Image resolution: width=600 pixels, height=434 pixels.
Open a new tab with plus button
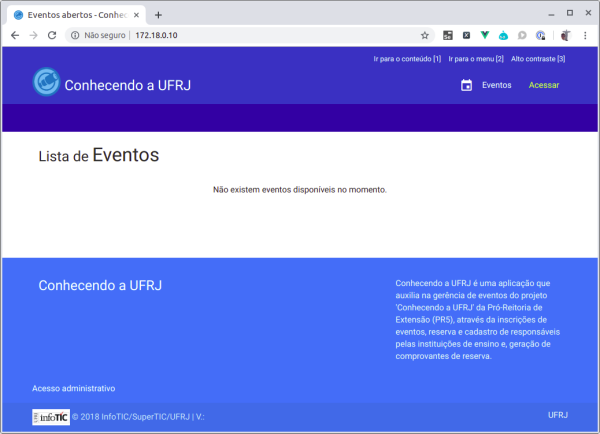pos(158,15)
